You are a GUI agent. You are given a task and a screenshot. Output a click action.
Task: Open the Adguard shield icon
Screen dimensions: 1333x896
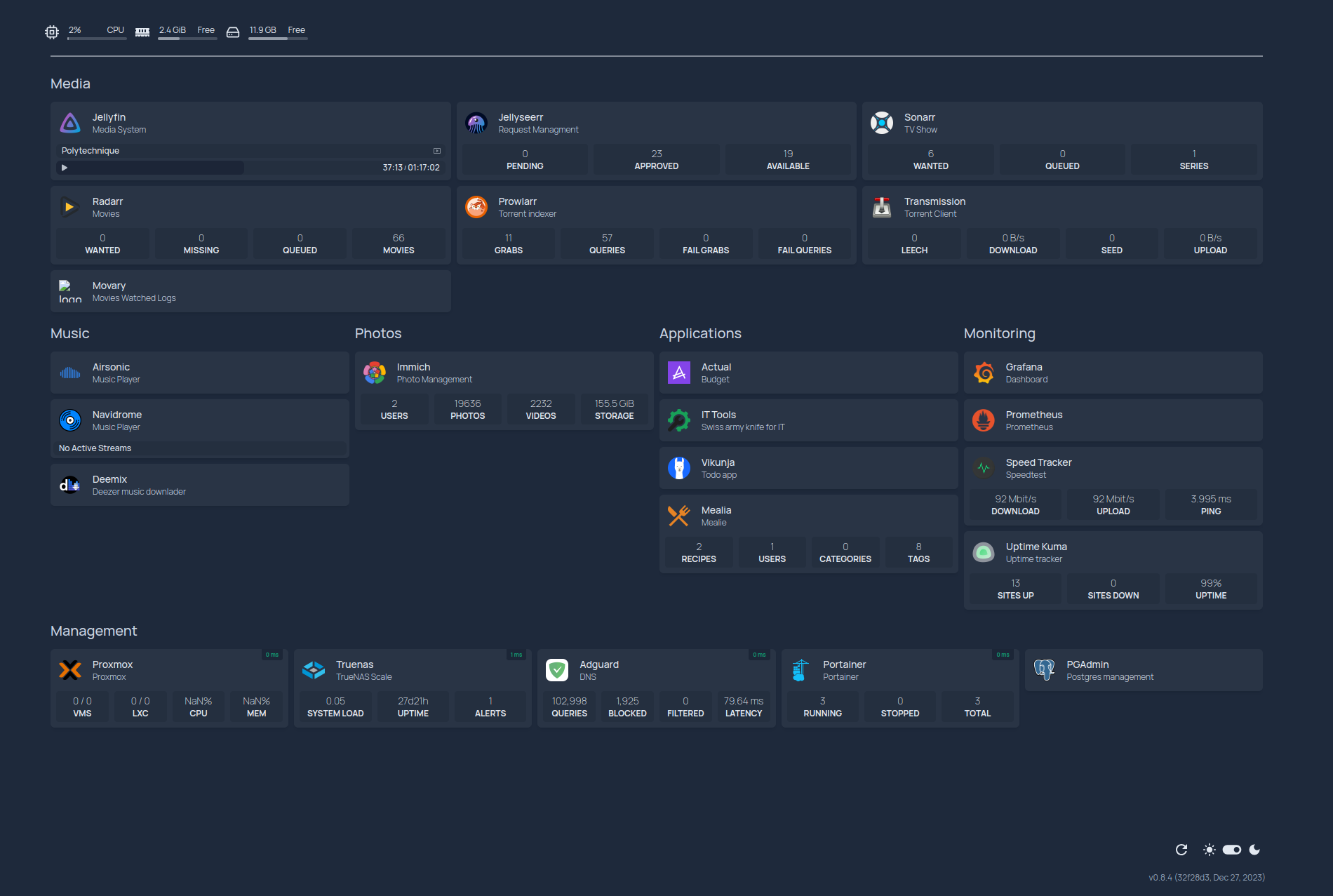(557, 670)
